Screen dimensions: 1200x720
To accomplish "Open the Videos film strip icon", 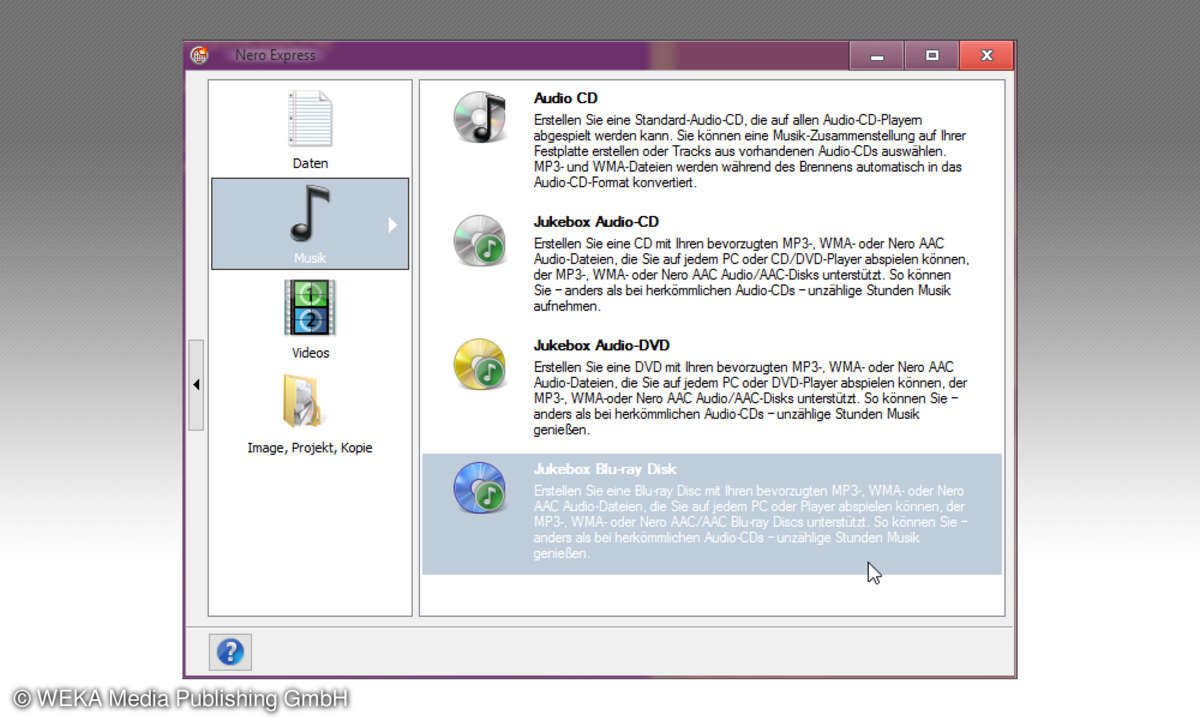I will pyautogui.click(x=310, y=307).
